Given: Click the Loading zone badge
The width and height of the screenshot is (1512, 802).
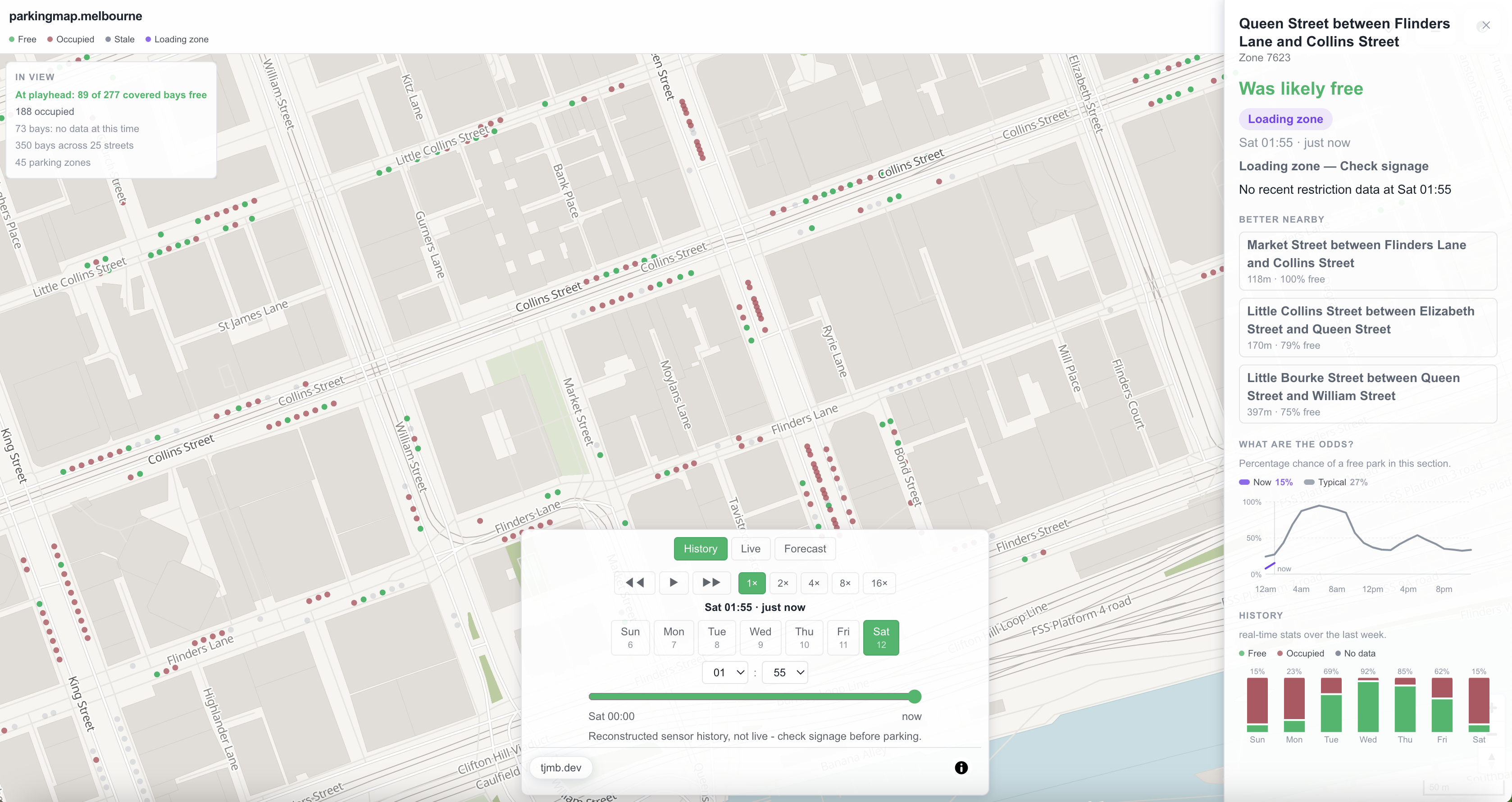Looking at the screenshot, I should [1285, 118].
